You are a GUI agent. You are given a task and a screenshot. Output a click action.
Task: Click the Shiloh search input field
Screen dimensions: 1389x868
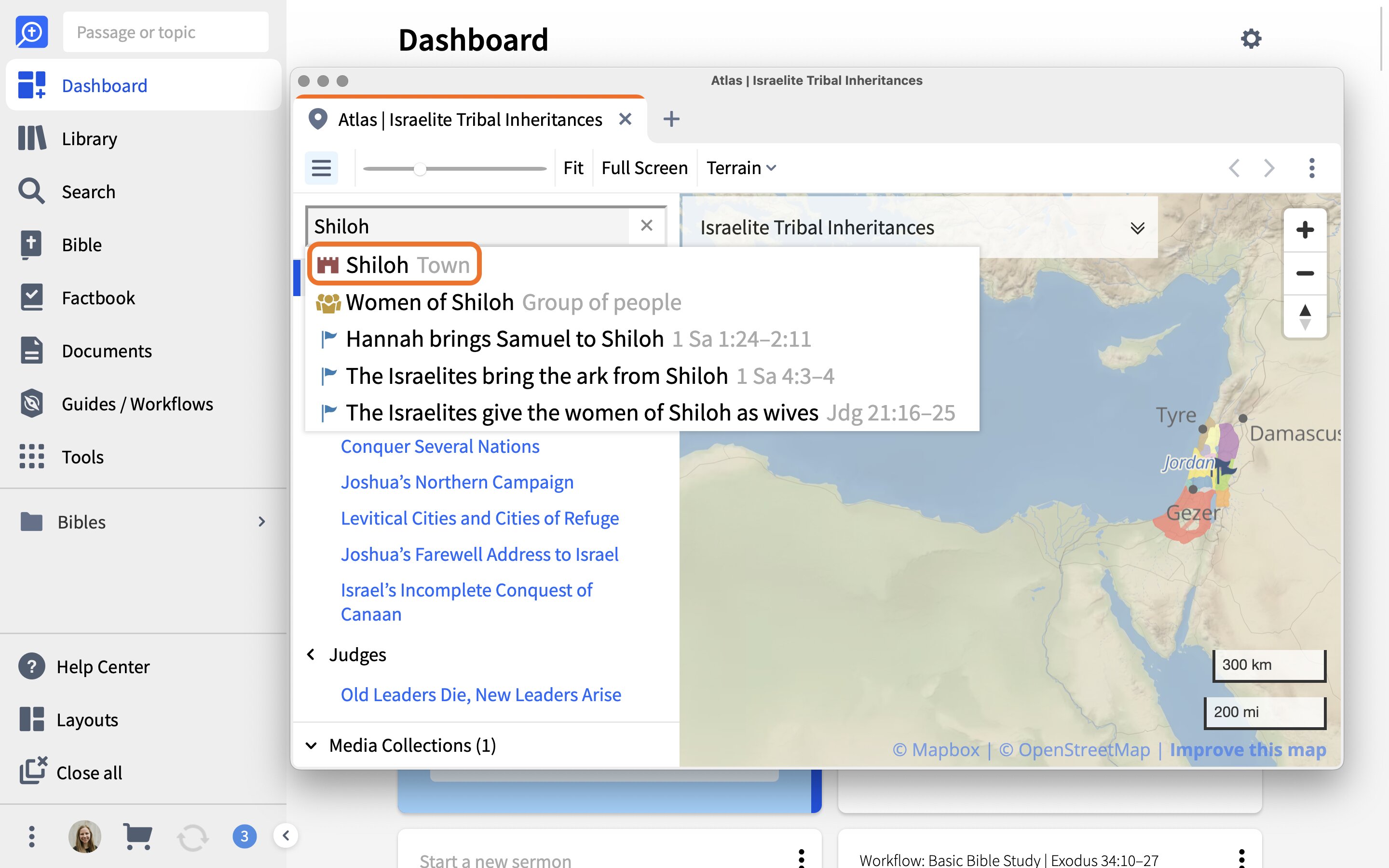point(468,226)
